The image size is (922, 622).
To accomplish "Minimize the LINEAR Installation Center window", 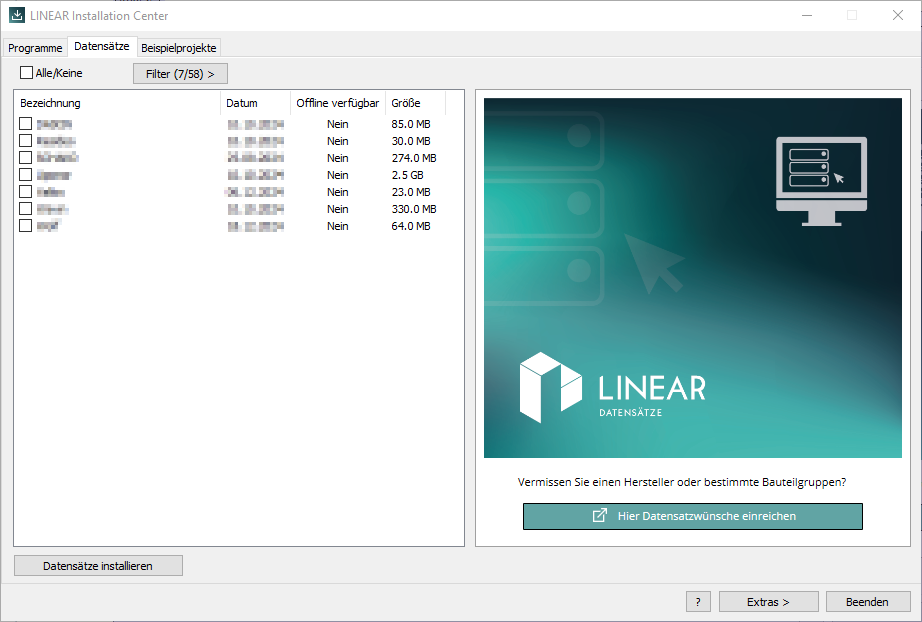I will (807, 15).
